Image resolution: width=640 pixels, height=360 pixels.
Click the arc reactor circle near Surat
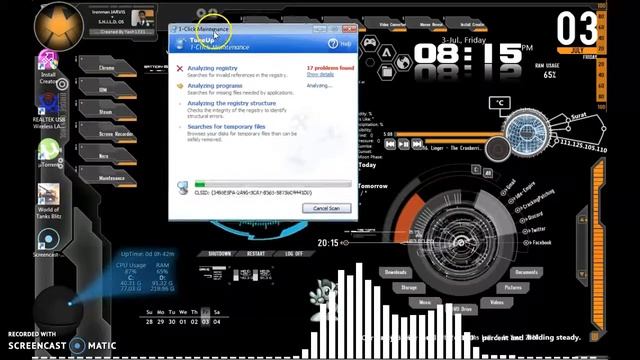click(526, 133)
